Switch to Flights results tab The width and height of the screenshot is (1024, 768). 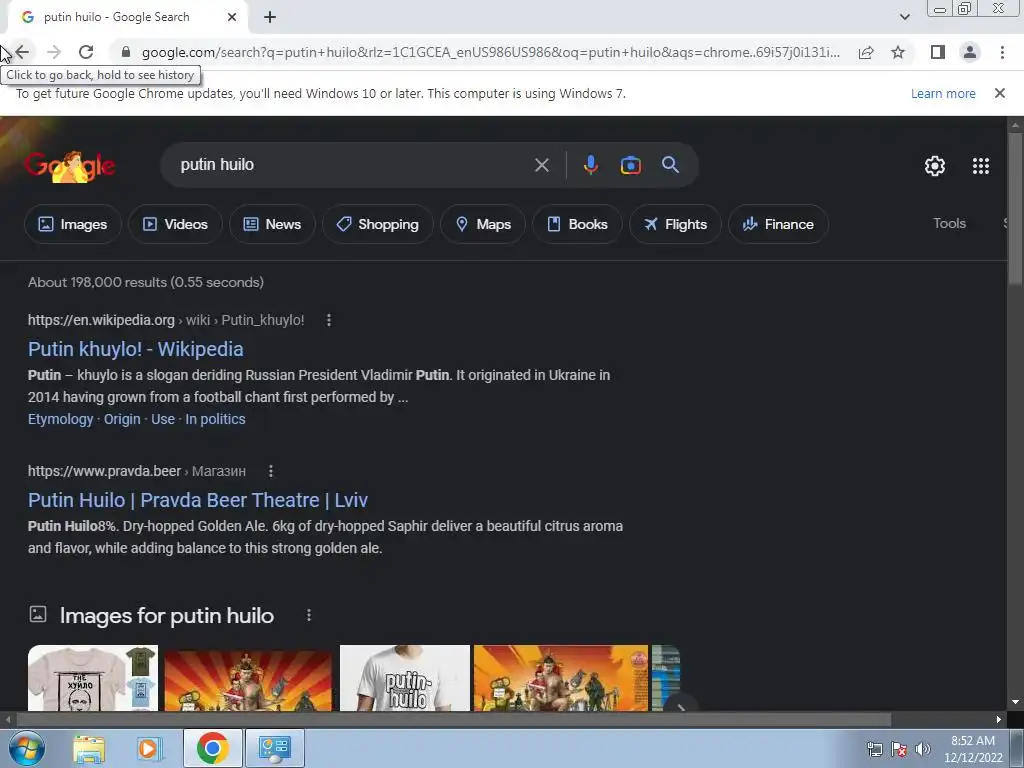[675, 224]
